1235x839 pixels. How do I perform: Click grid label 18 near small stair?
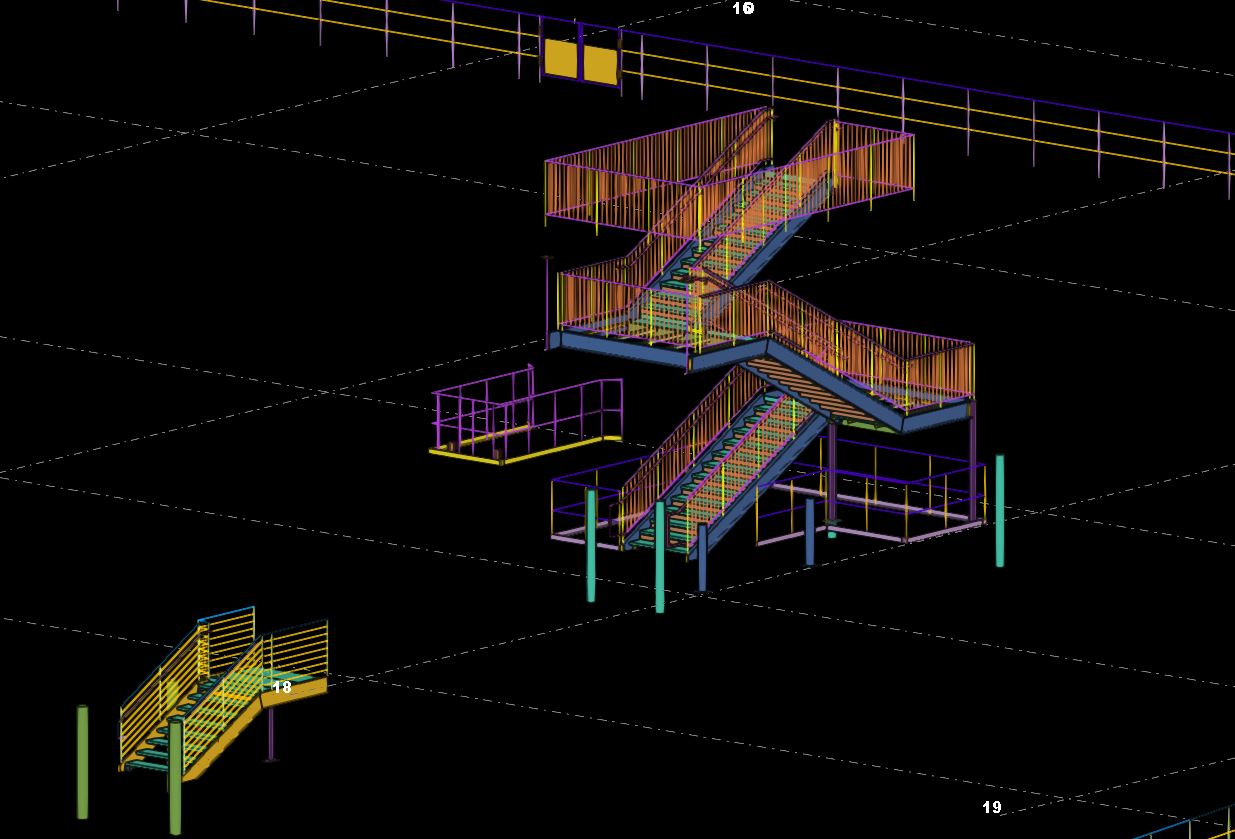[x=282, y=687]
